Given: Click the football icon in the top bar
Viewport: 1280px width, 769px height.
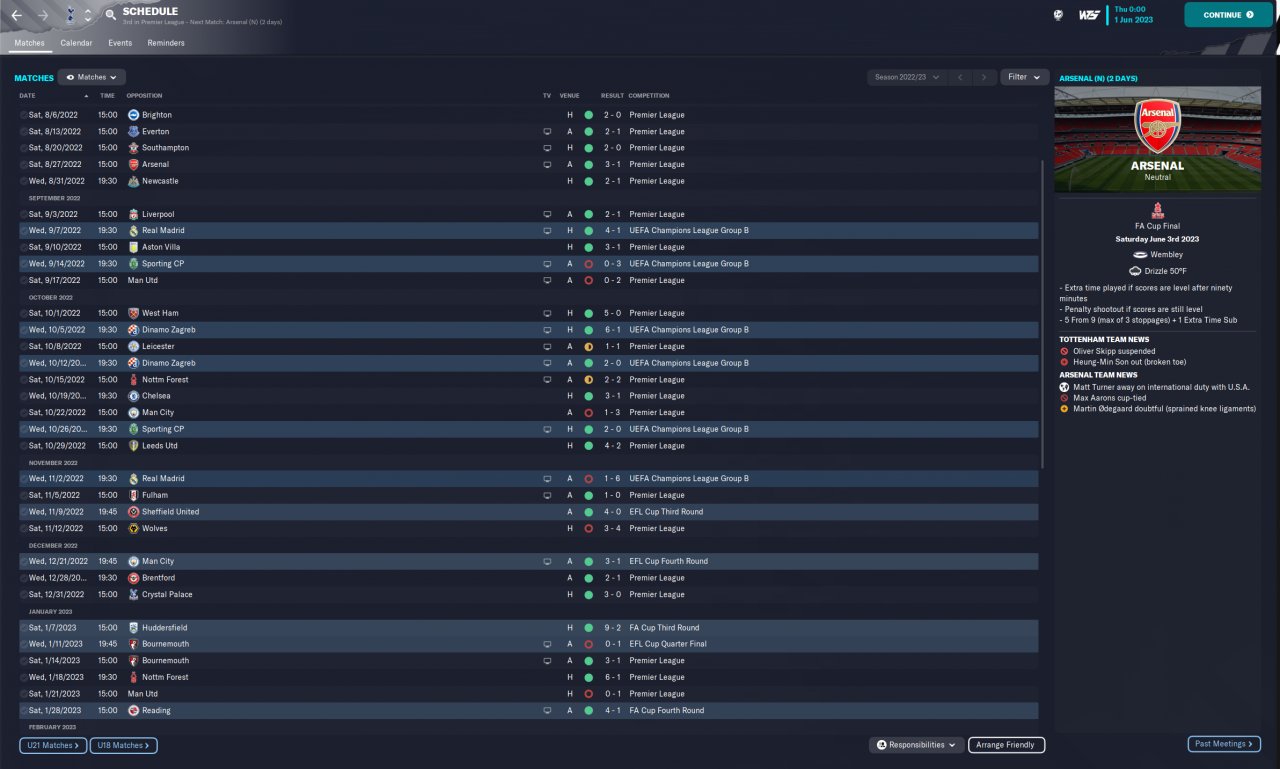Looking at the screenshot, I should coord(1057,15).
